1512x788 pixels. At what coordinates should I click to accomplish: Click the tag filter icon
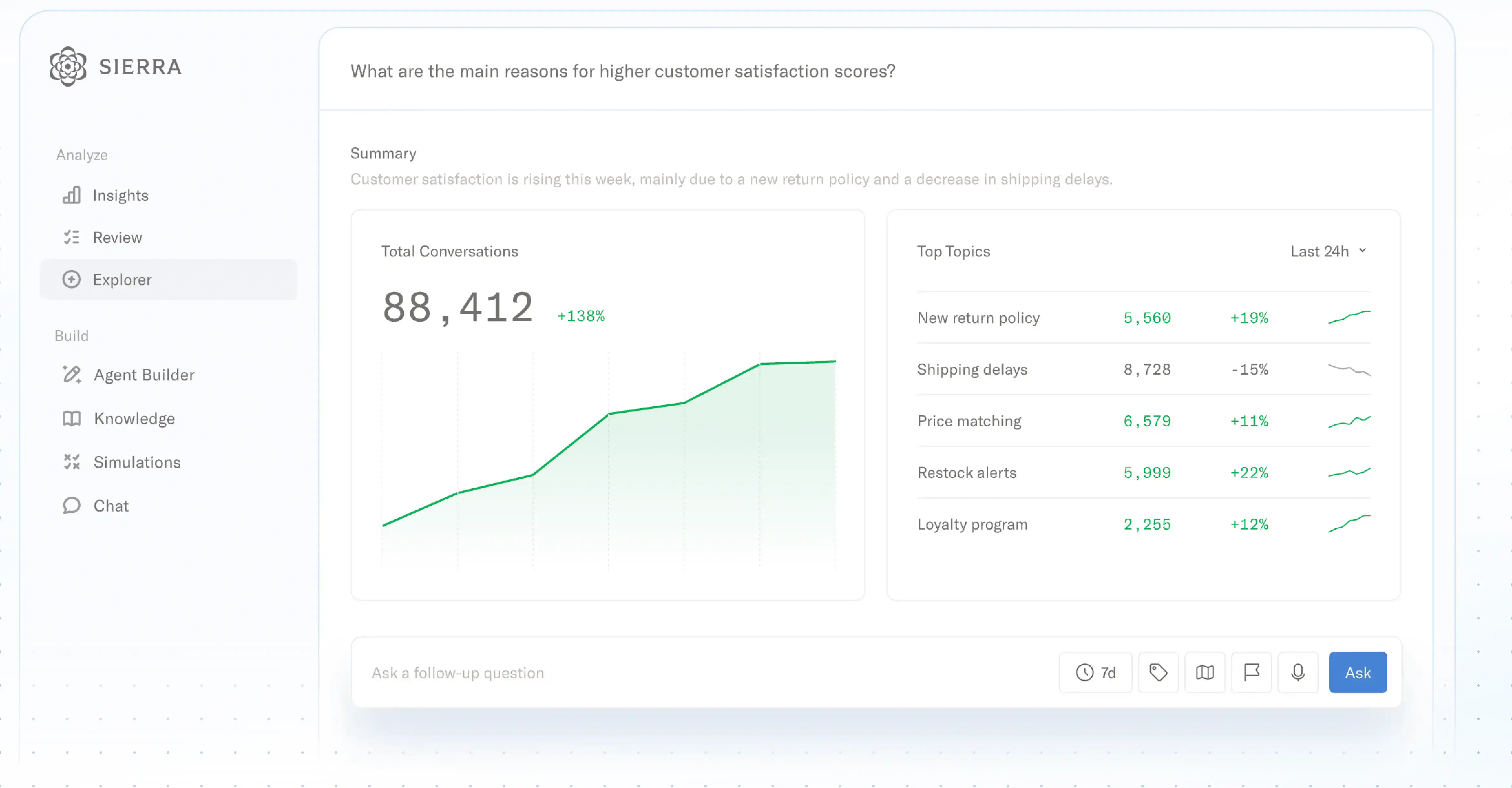coord(1158,672)
